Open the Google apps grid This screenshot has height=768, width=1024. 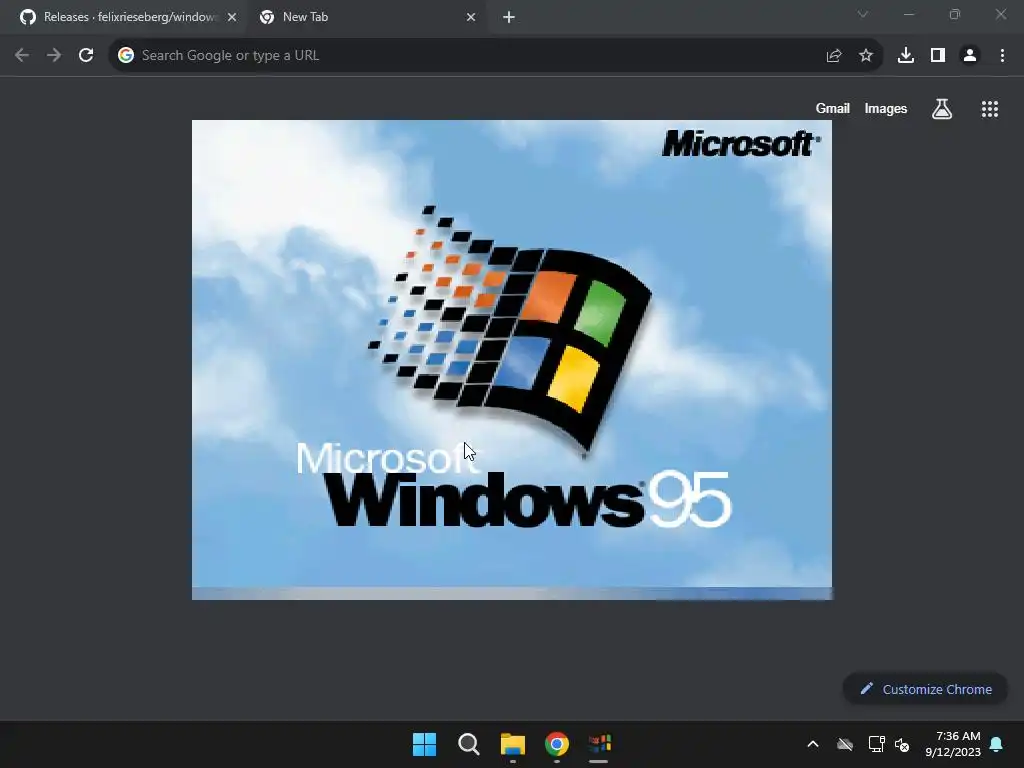[x=990, y=109]
